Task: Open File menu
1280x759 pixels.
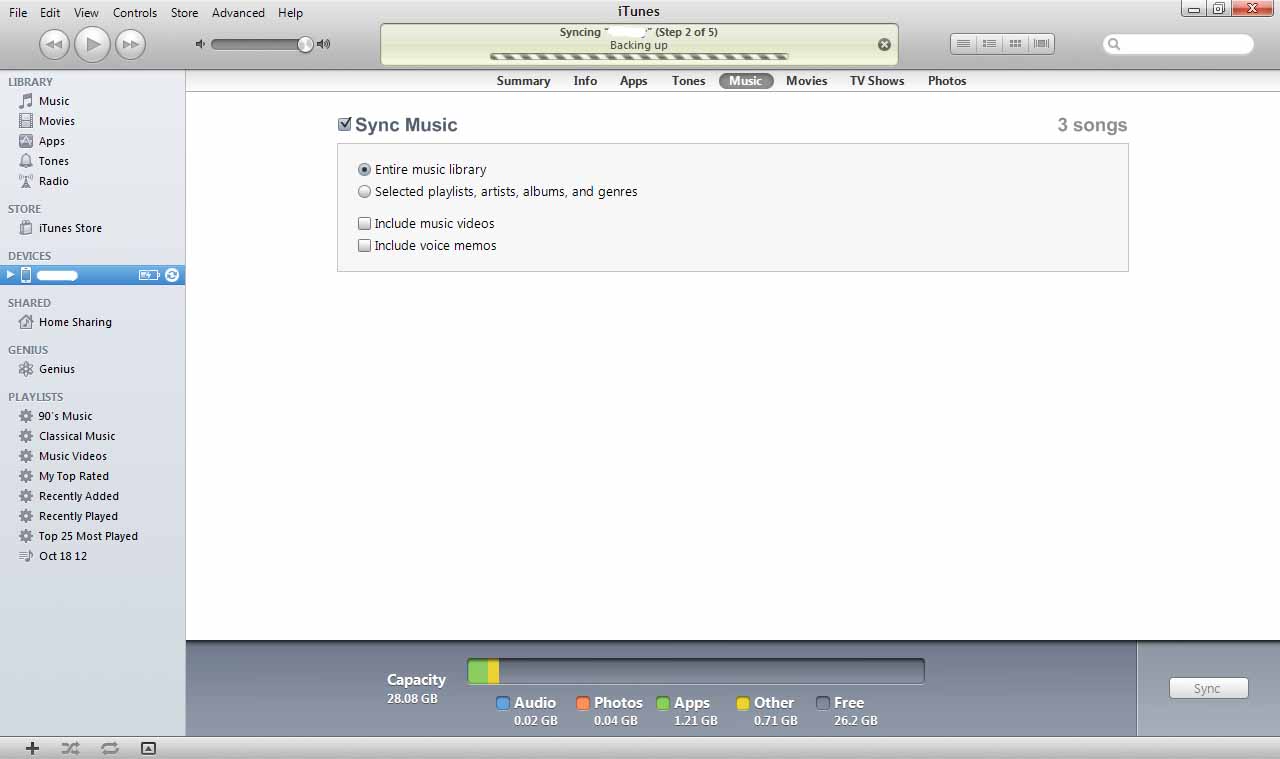Action: (18, 13)
